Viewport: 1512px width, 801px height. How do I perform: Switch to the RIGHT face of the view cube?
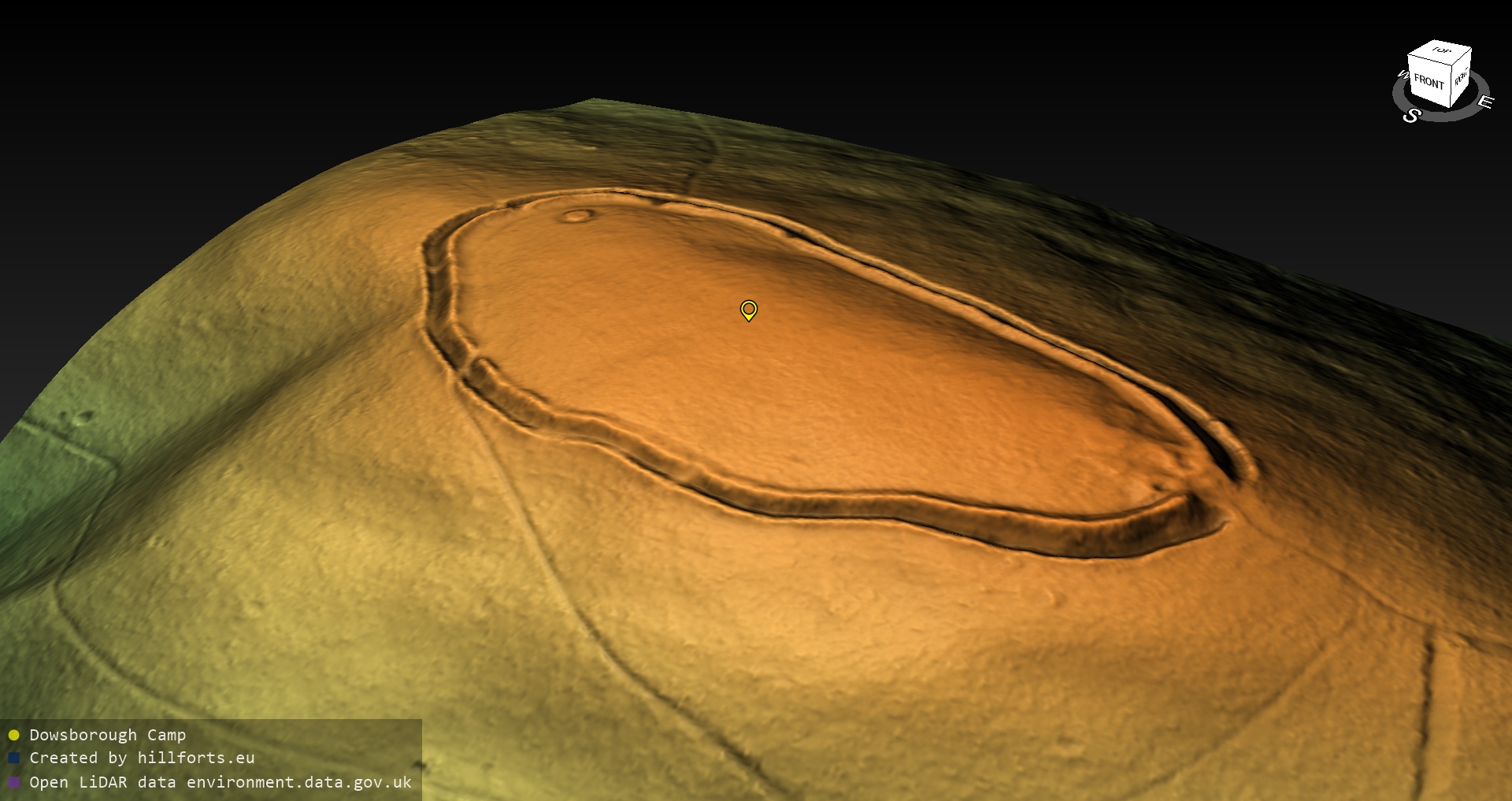click(x=1462, y=77)
